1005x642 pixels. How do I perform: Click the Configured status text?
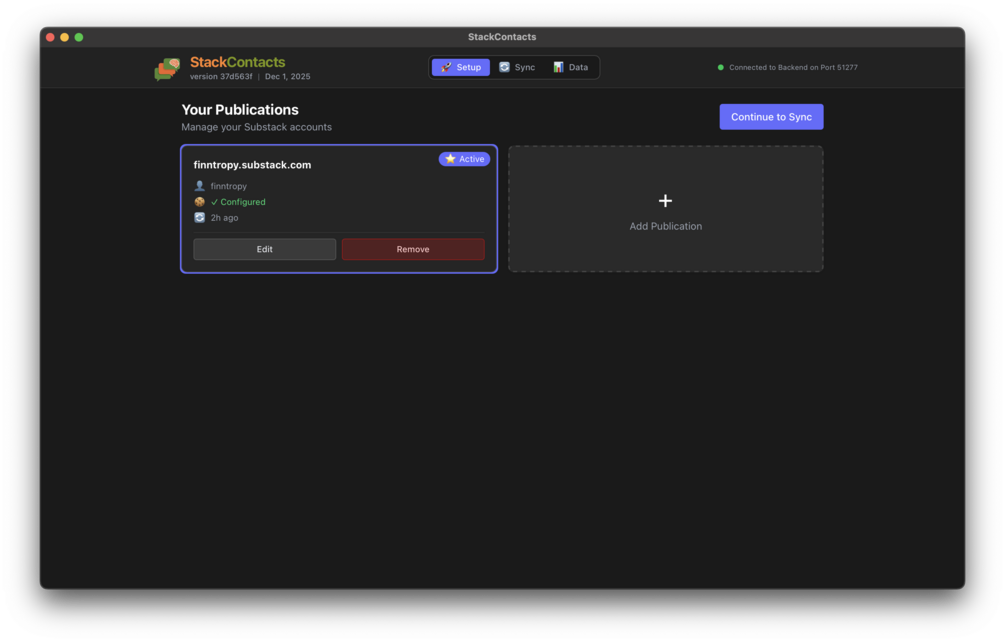click(x=238, y=202)
